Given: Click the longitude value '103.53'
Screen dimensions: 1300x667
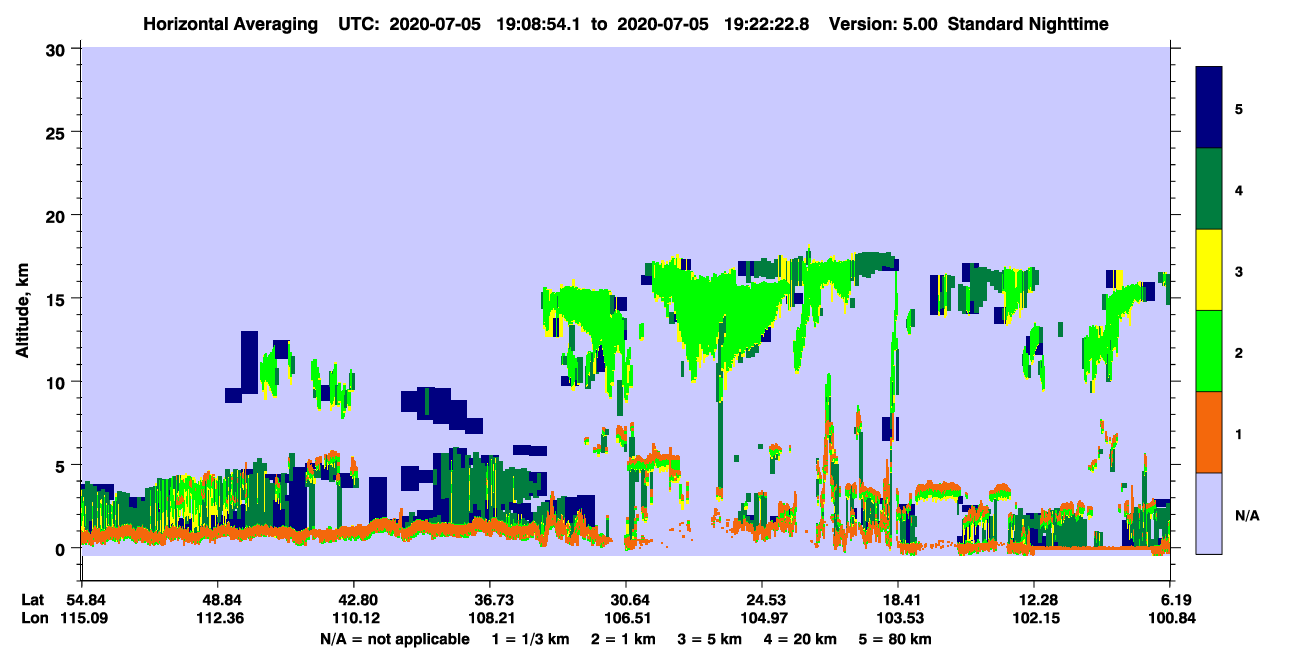Looking at the screenshot, I should click(898, 618).
